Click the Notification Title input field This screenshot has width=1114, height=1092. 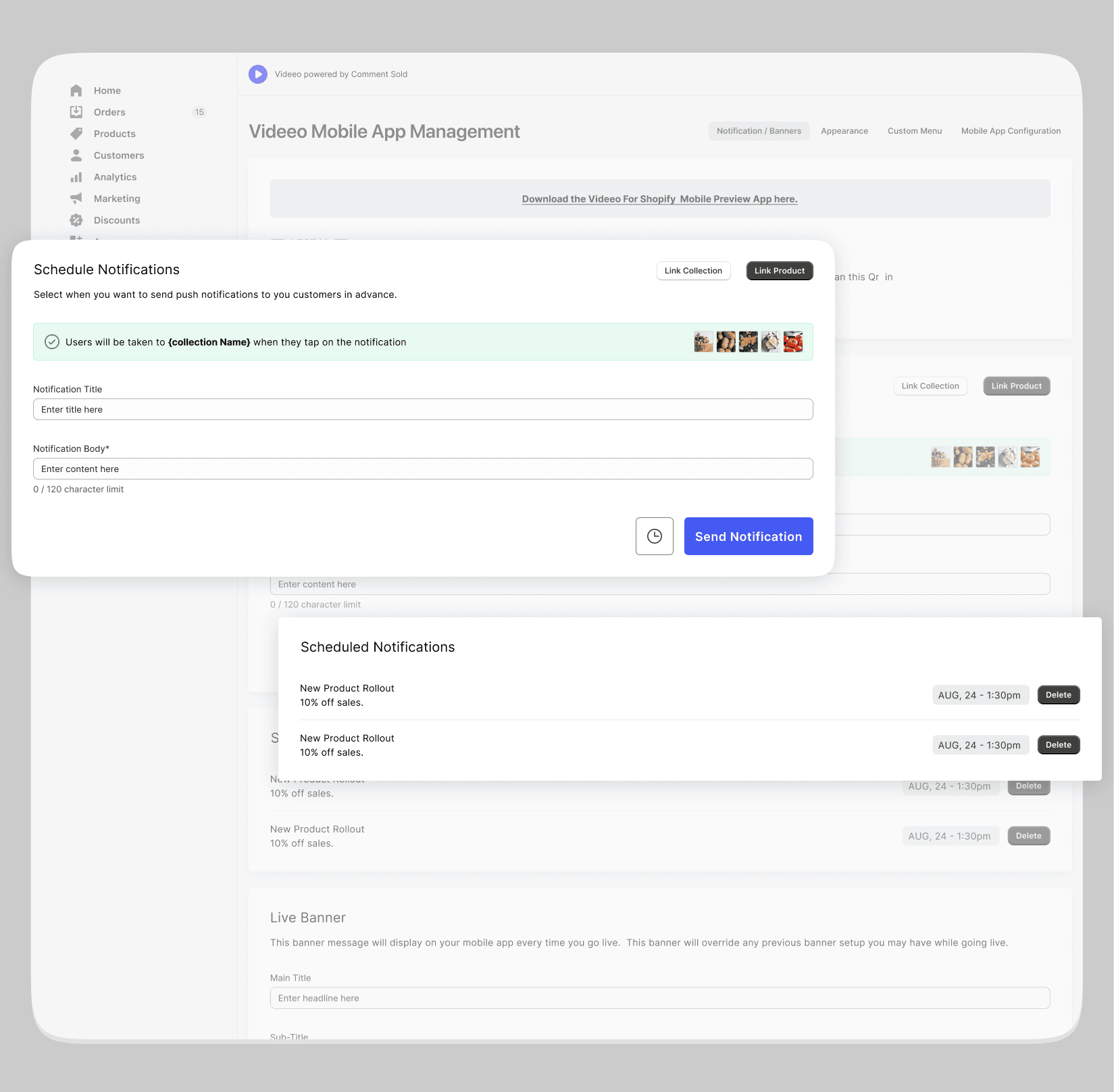(423, 409)
